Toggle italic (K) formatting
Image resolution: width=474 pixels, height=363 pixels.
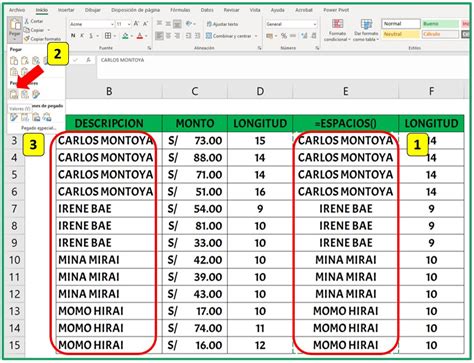(x=82, y=36)
